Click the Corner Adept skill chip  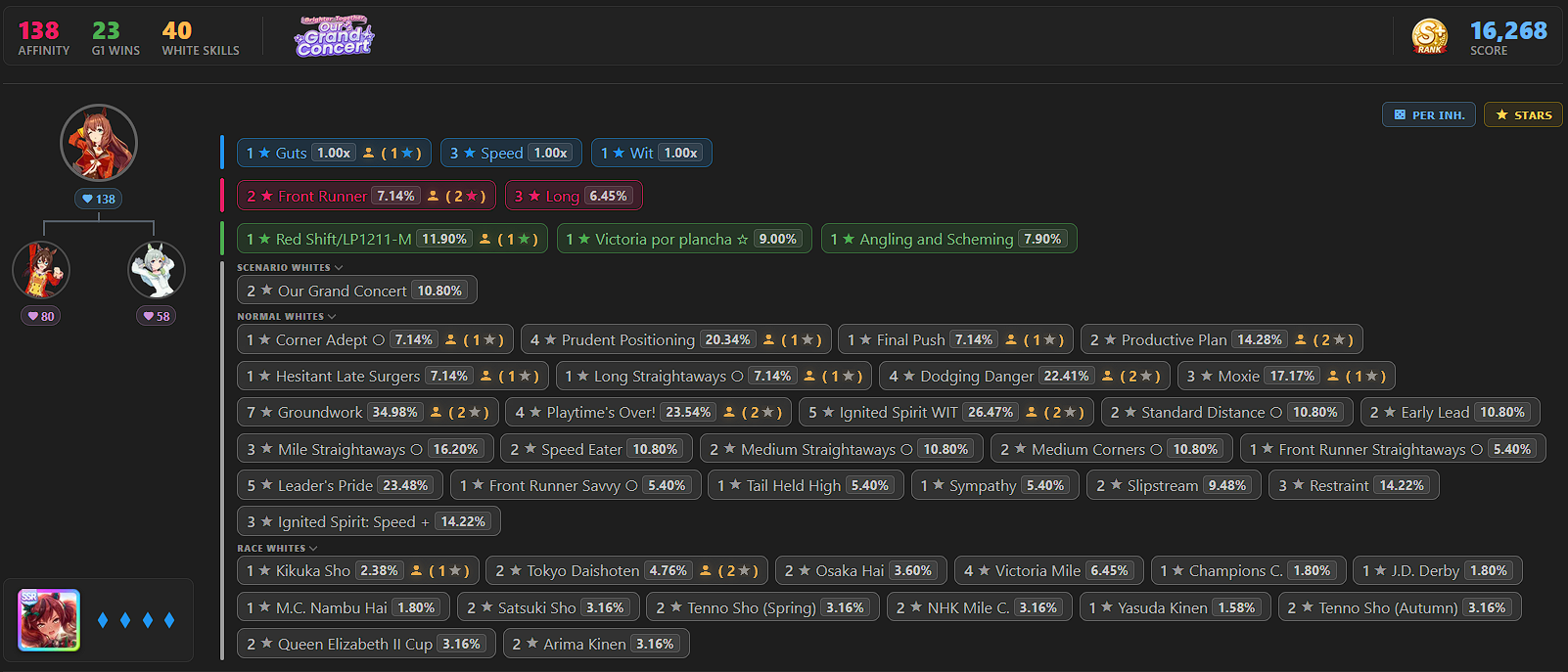375,339
